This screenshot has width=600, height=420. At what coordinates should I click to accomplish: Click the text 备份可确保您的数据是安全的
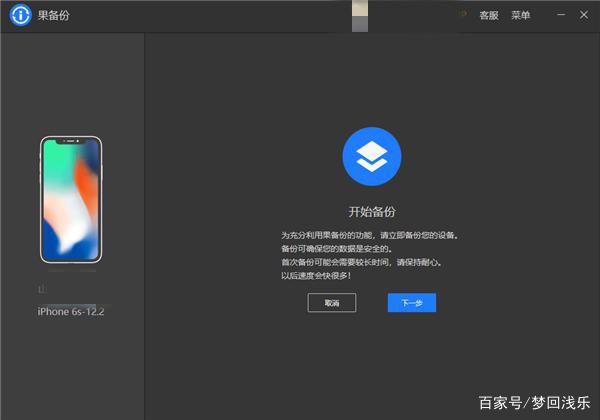[x=336, y=249]
